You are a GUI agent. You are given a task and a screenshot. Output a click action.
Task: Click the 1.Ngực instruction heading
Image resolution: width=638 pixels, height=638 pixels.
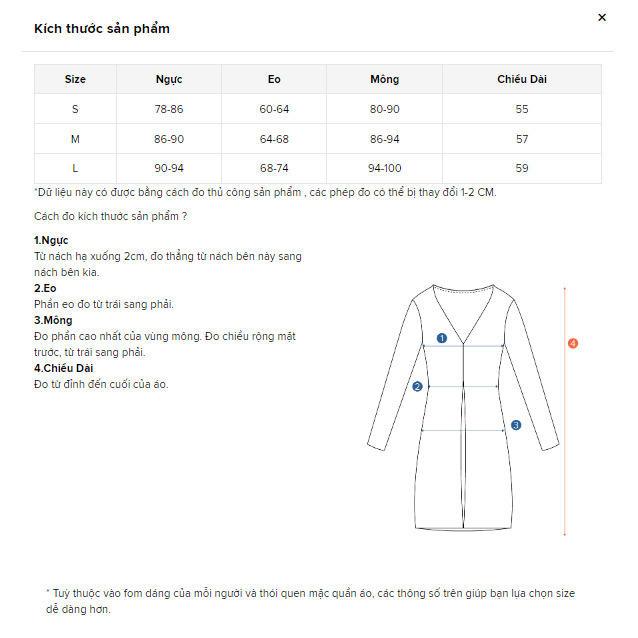coord(51,240)
